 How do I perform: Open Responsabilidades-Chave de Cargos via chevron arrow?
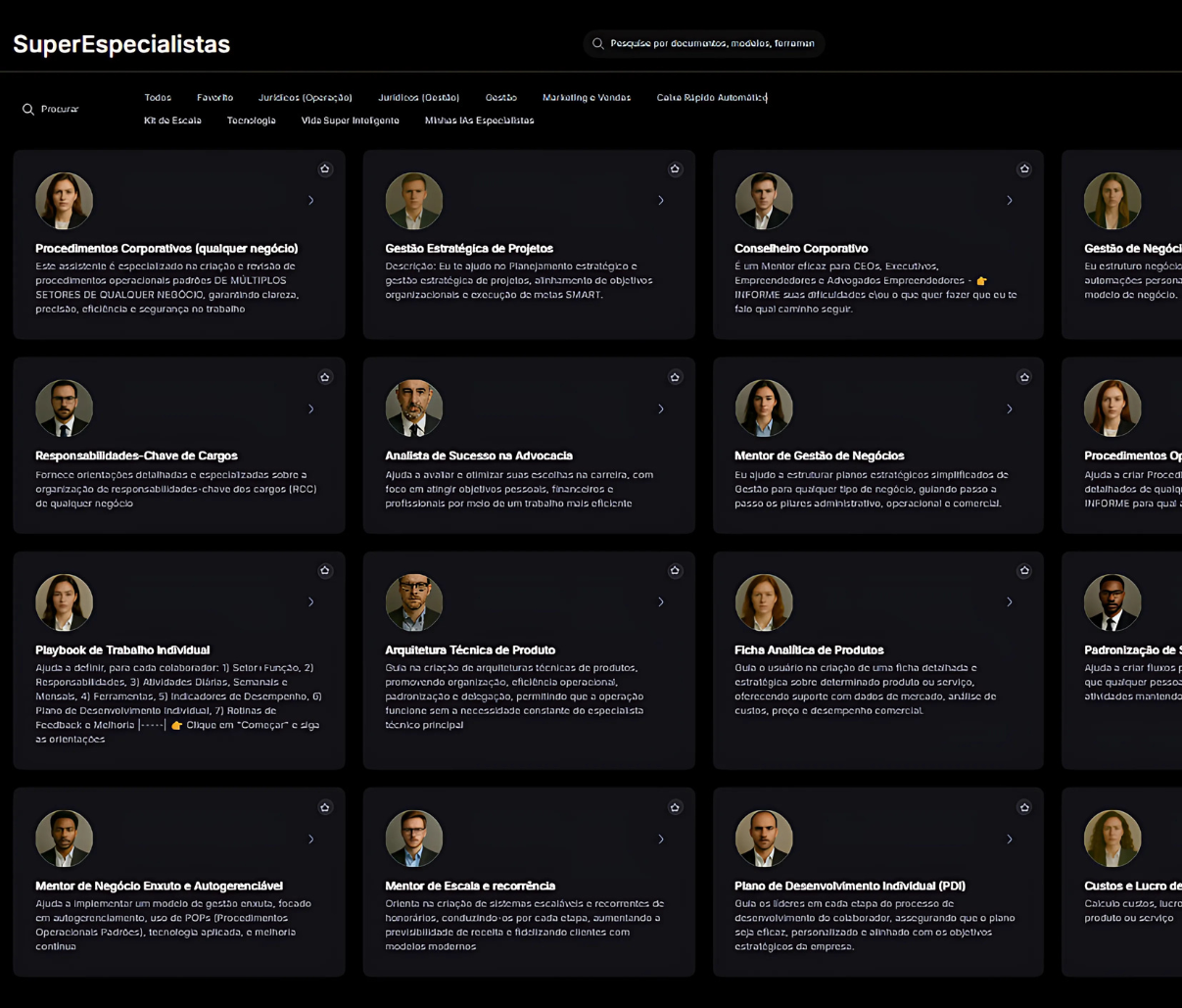coord(311,409)
